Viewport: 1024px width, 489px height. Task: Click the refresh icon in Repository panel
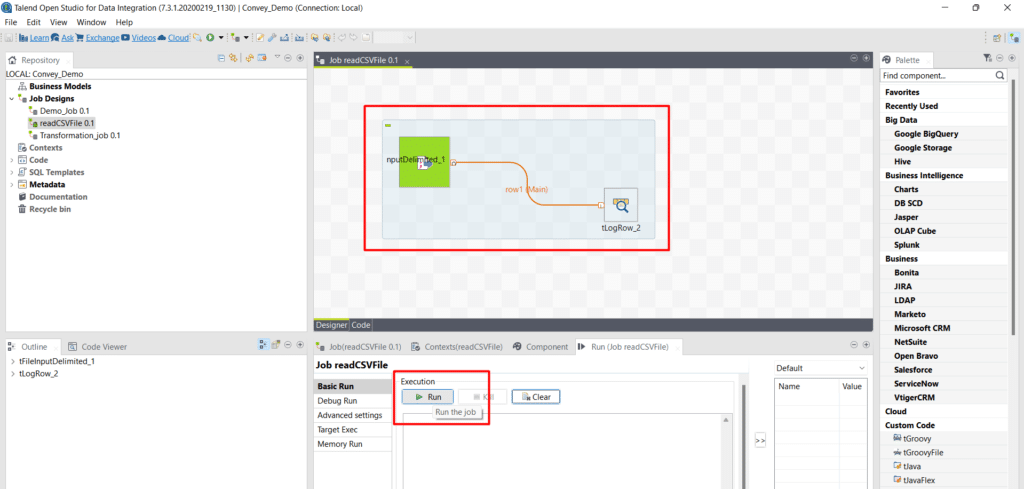click(249, 58)
